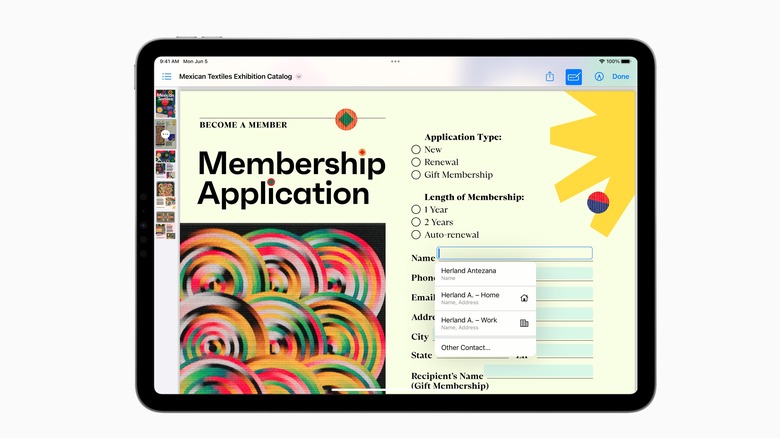Choose the 1 Year membership length
Viewport: 780px width, 438px height.
click(416, 210)
